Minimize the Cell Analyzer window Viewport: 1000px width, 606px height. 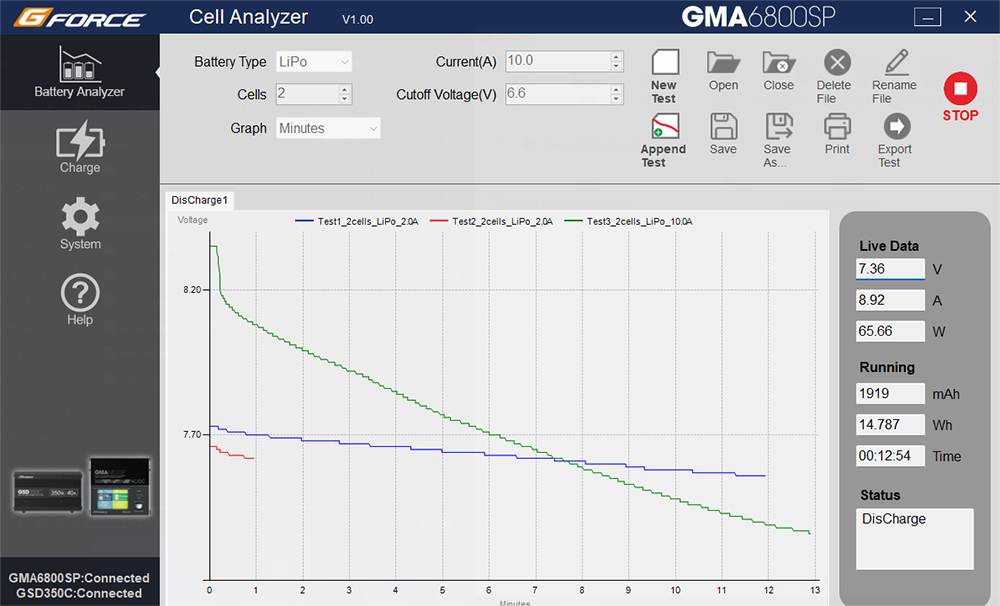pyautogui.click(x=927, y=17)
